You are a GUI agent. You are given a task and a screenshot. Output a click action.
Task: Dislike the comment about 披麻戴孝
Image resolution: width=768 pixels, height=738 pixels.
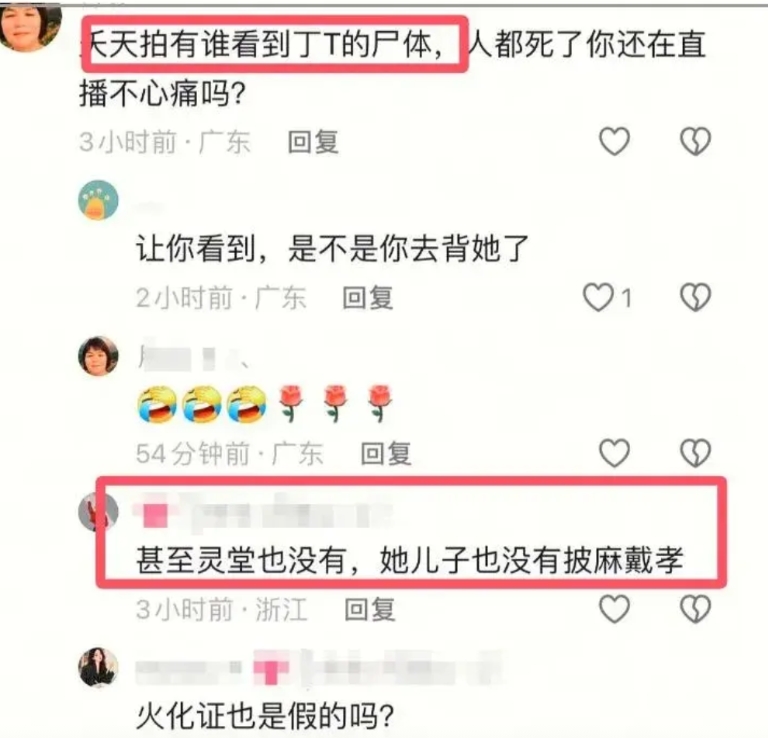pos(695,609)
